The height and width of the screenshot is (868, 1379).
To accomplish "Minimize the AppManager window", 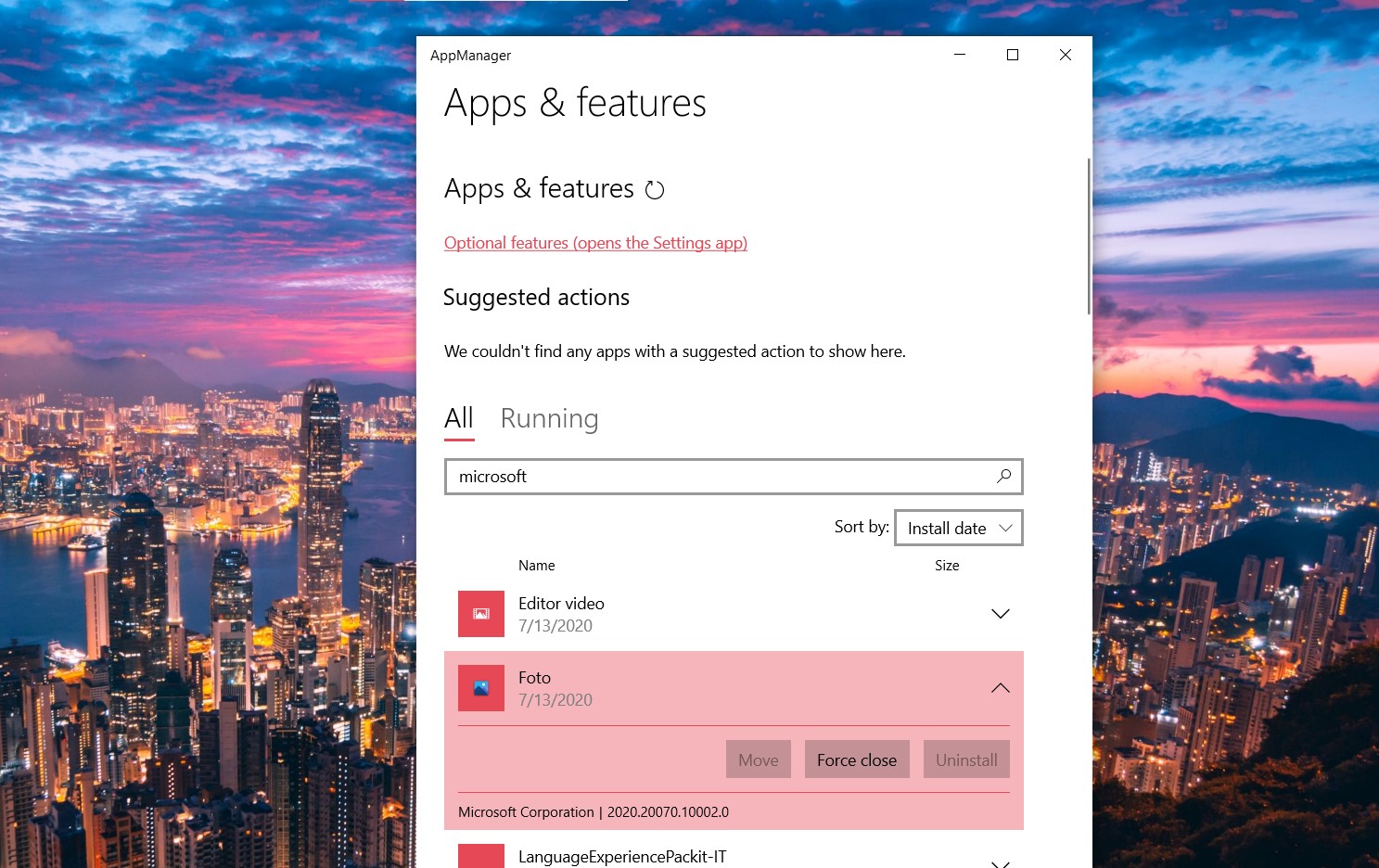I will (x=960, y=55).
